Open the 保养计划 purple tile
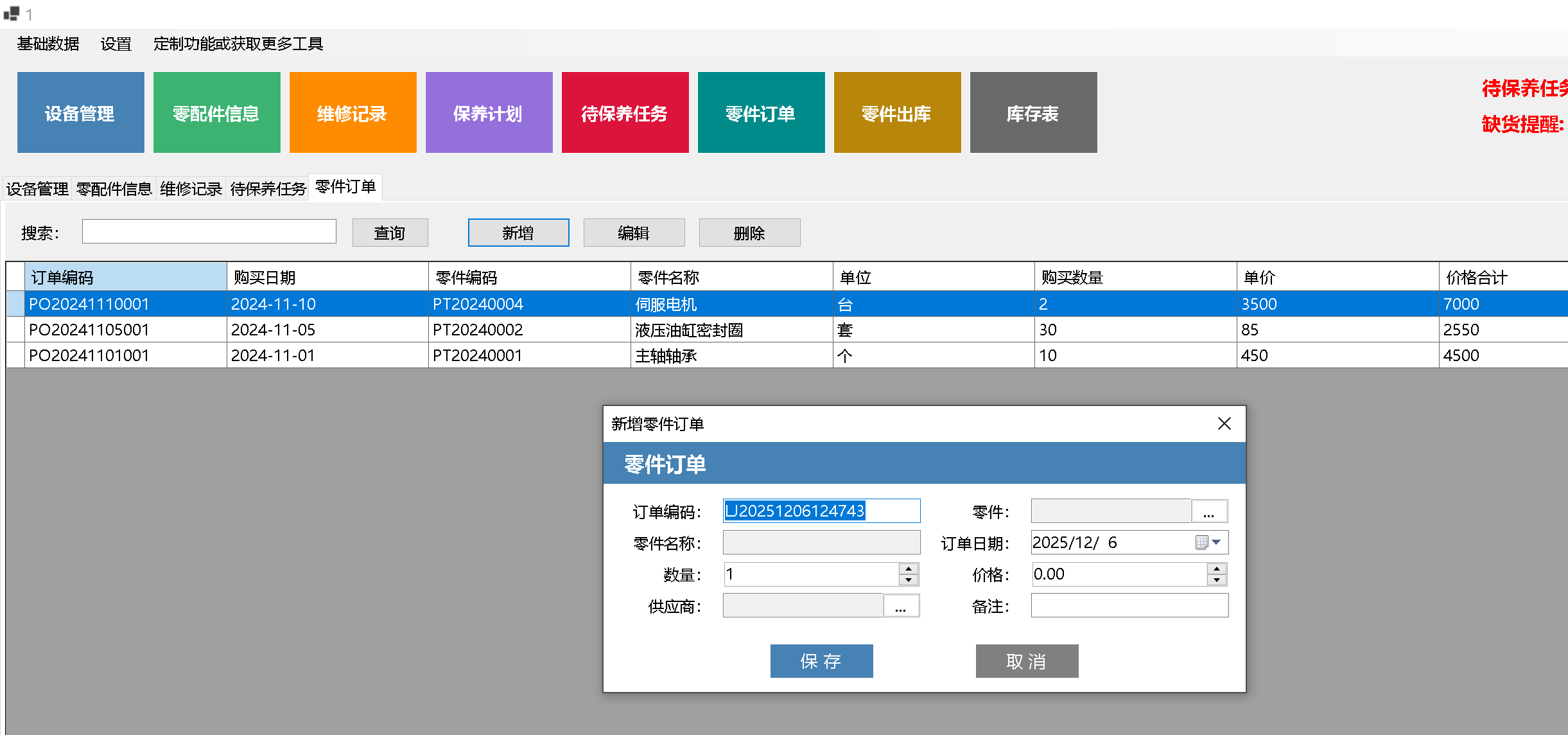 [x=489, y=112]
